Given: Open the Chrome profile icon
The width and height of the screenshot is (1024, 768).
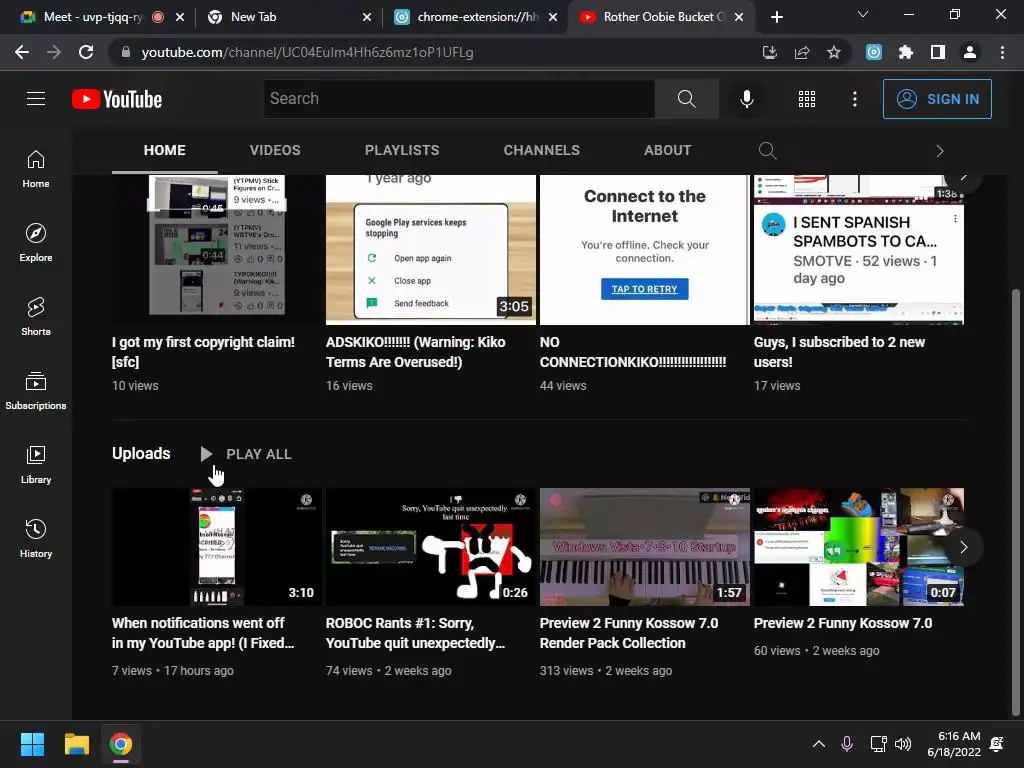Looking at the screenshot, I should click(x=970, y=52).
